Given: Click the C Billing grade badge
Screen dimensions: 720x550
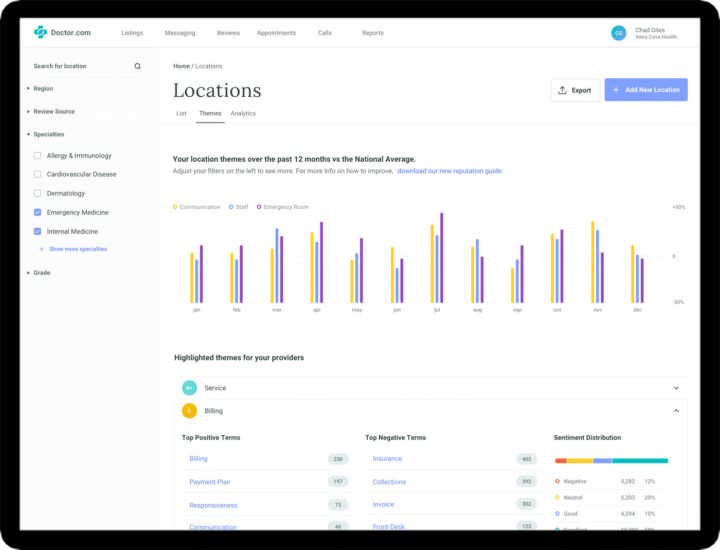Looking at the screenshot, I should tap(189, 411).
